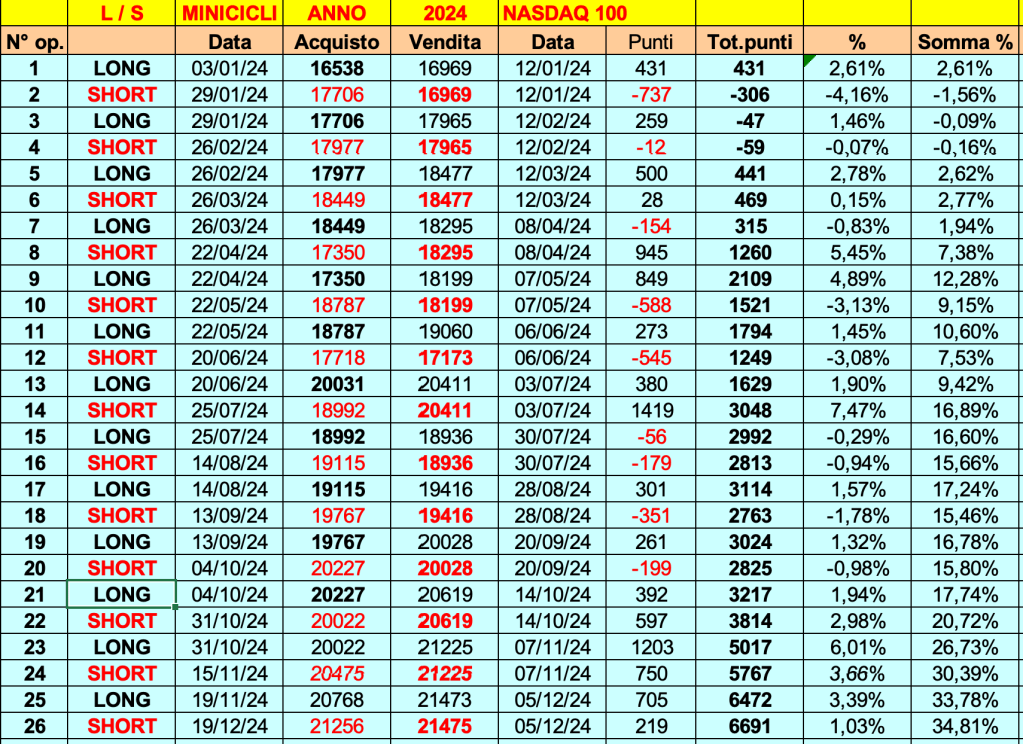Click the "MINICICLI" header cell
1023x744 pixels.
[229, 14]
